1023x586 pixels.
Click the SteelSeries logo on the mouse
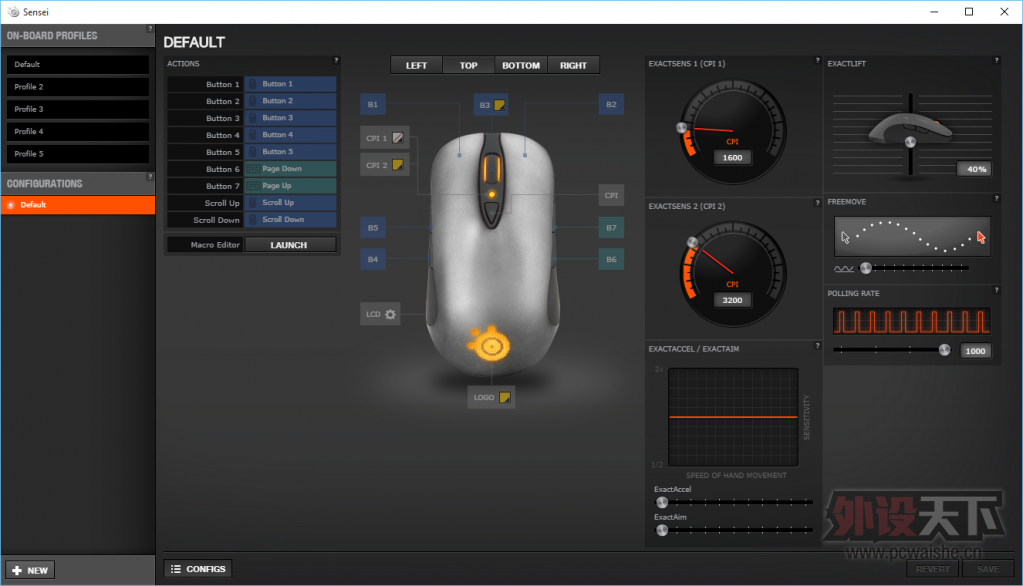pos(489,343)
